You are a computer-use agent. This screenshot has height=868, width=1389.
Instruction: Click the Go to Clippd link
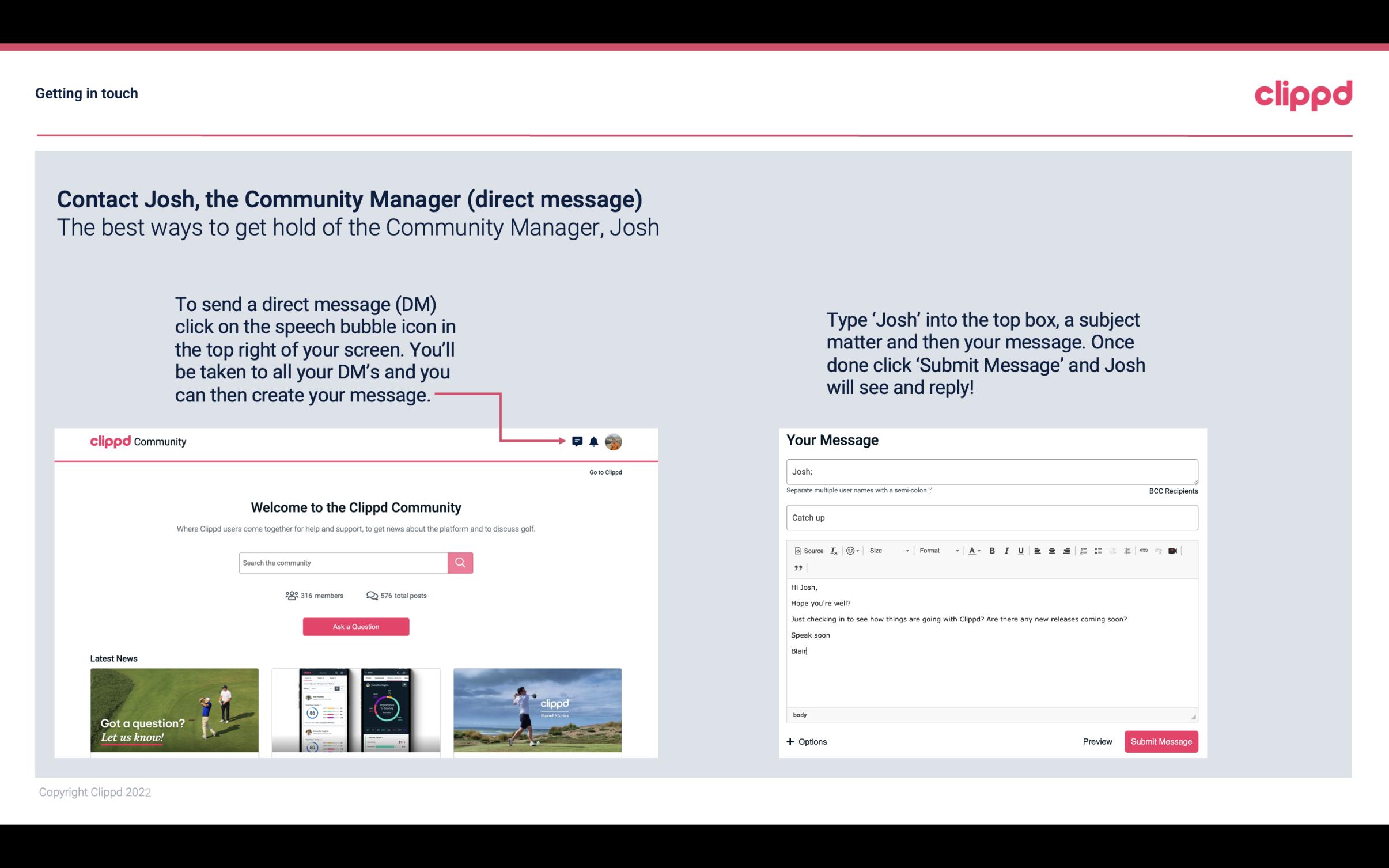pyautogui.click(x=604, y=472)
